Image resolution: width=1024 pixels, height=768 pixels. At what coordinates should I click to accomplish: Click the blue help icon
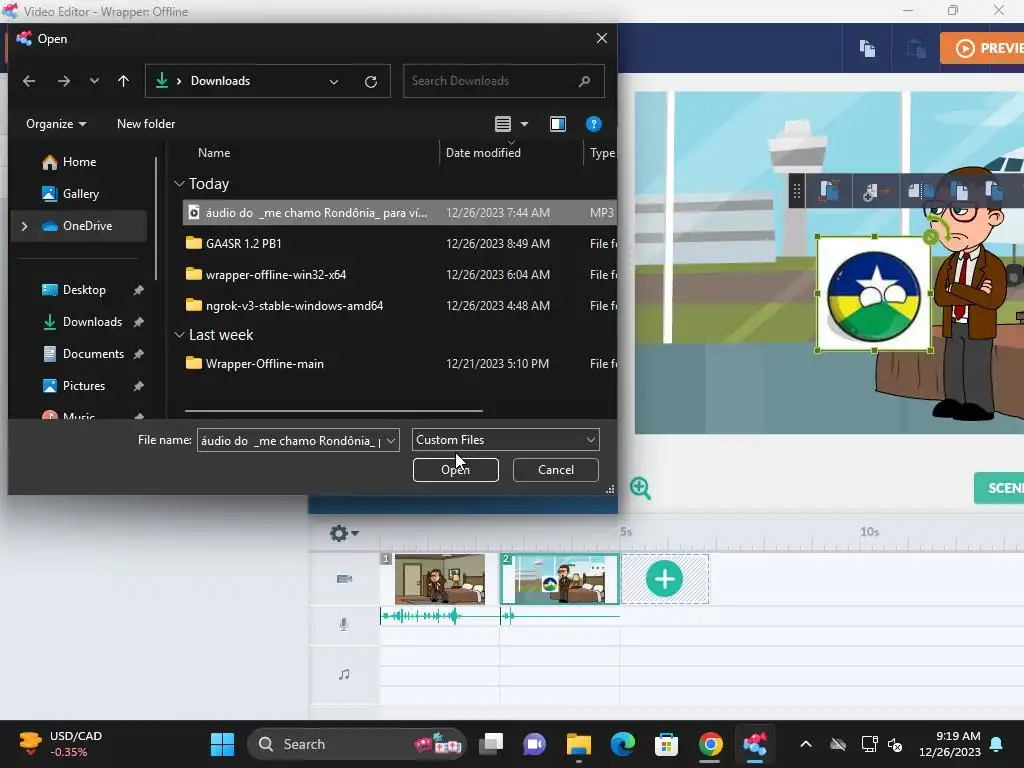593,124
